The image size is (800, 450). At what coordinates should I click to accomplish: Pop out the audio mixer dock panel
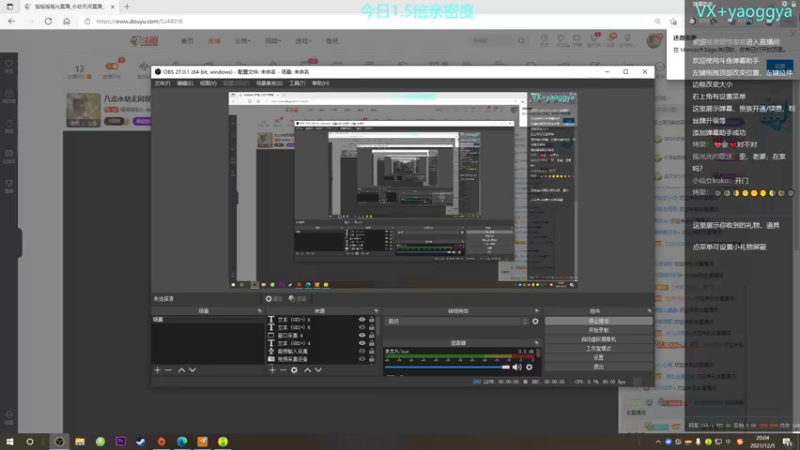pos(536,343)
